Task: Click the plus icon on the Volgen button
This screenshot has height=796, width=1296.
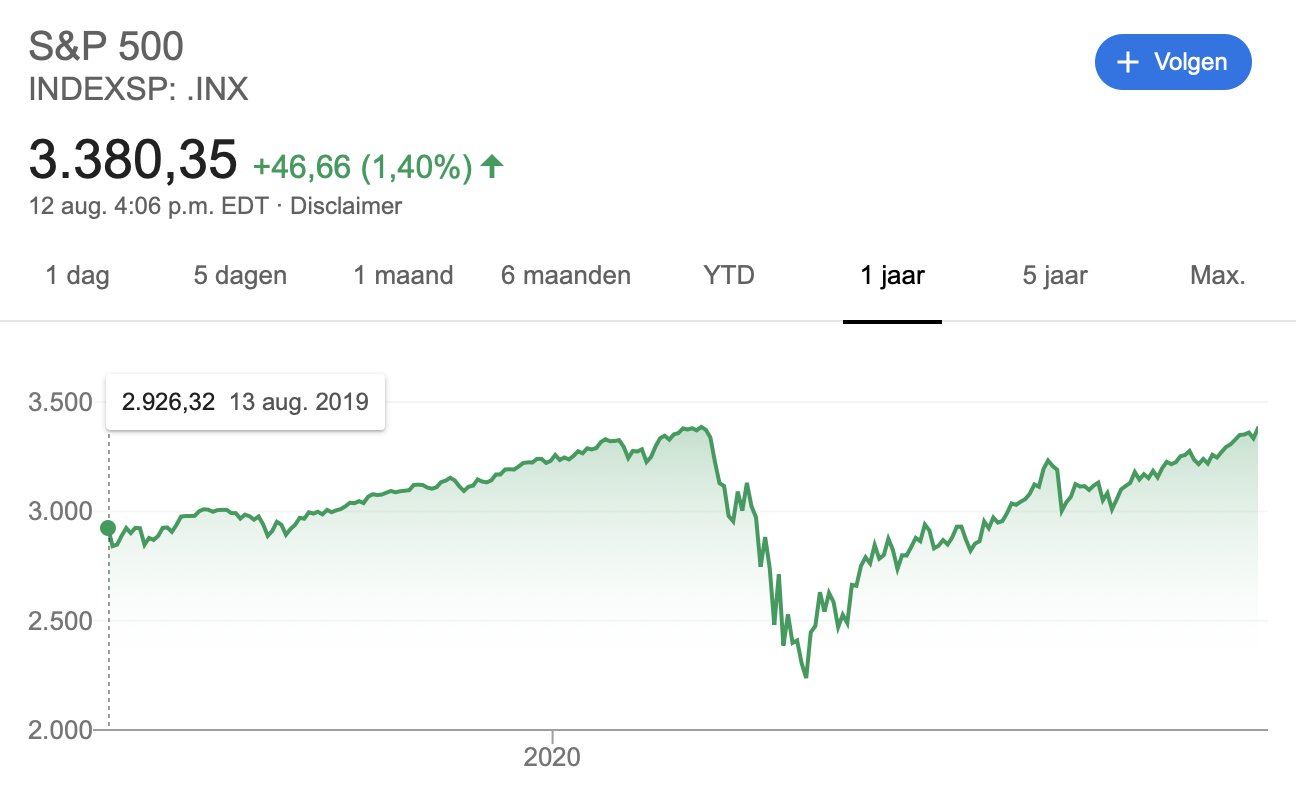Action: click(1128, 62)
